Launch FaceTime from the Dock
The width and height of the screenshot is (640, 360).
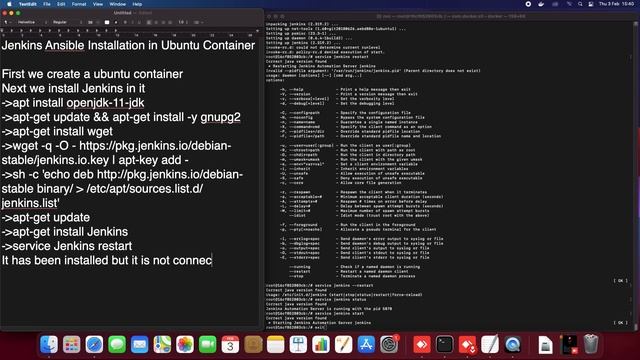tap(207, 344)
